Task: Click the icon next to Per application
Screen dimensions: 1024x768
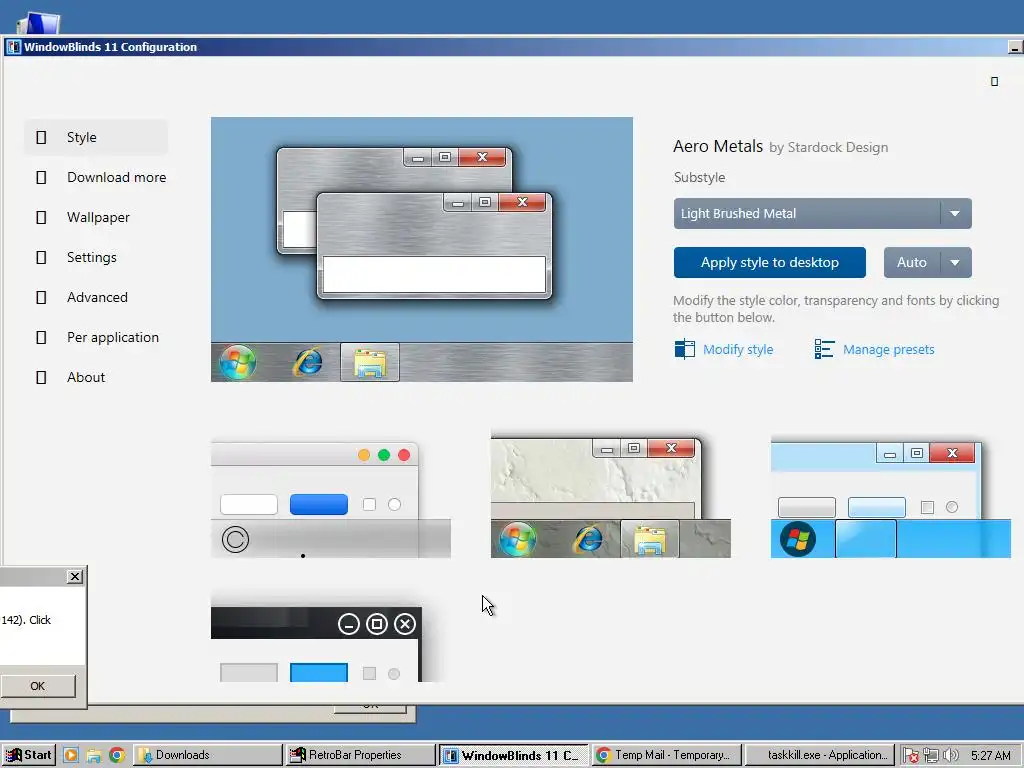Action: click(x=41, y=338)
